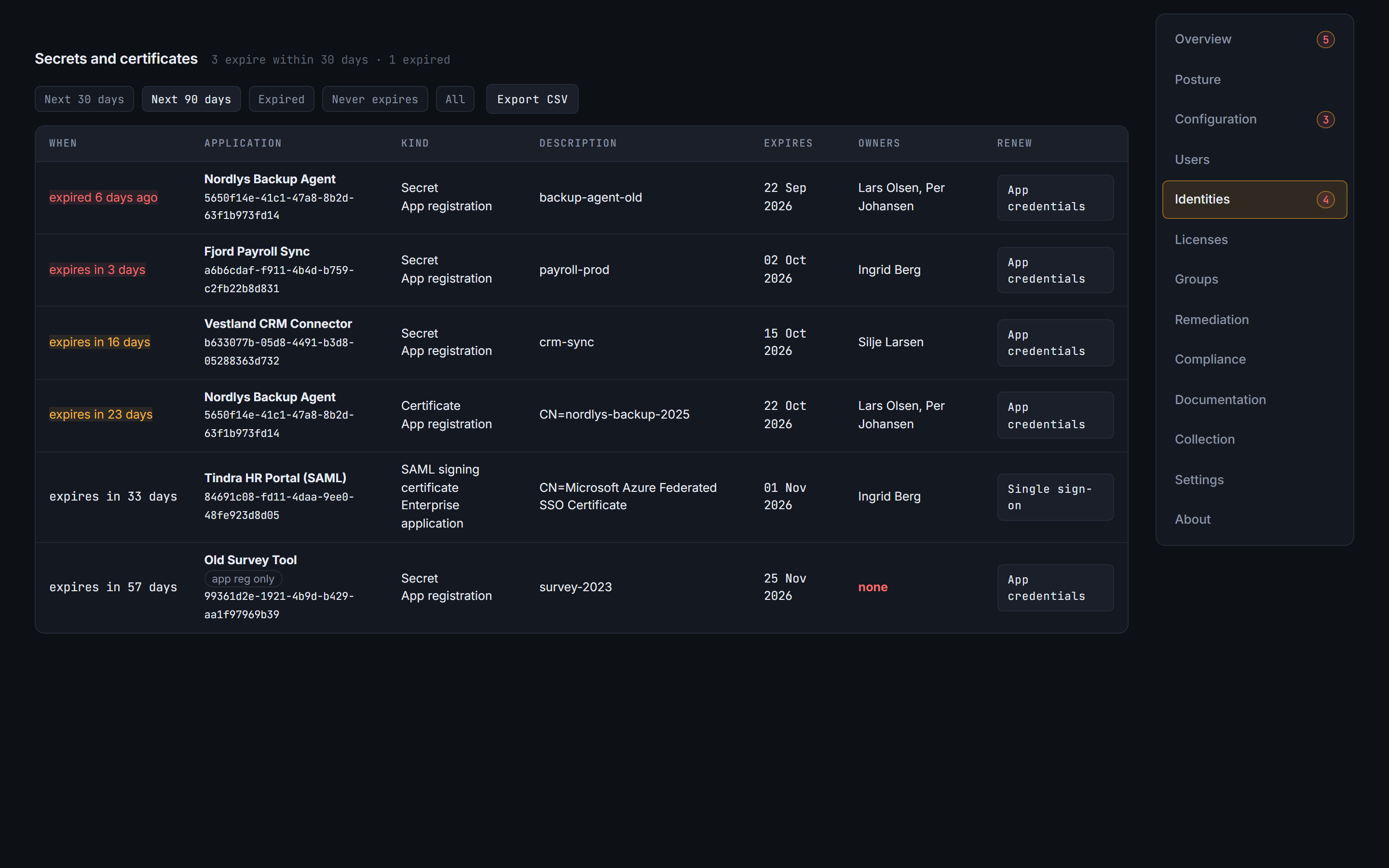1389x868 pixels.
Task: Show Expired credentials filter
Action: pos(281,99)
